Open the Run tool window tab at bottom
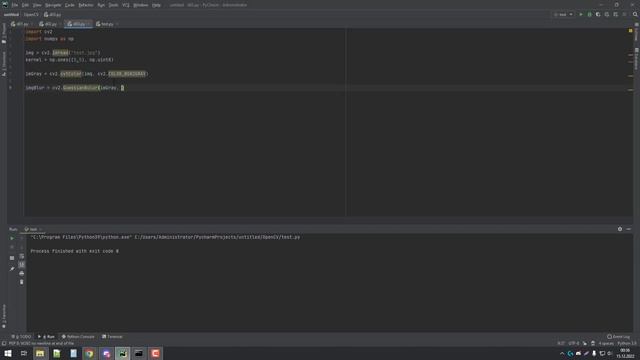Image resolution: width=640 pixels, height=360 pixels. pos(46,337)
